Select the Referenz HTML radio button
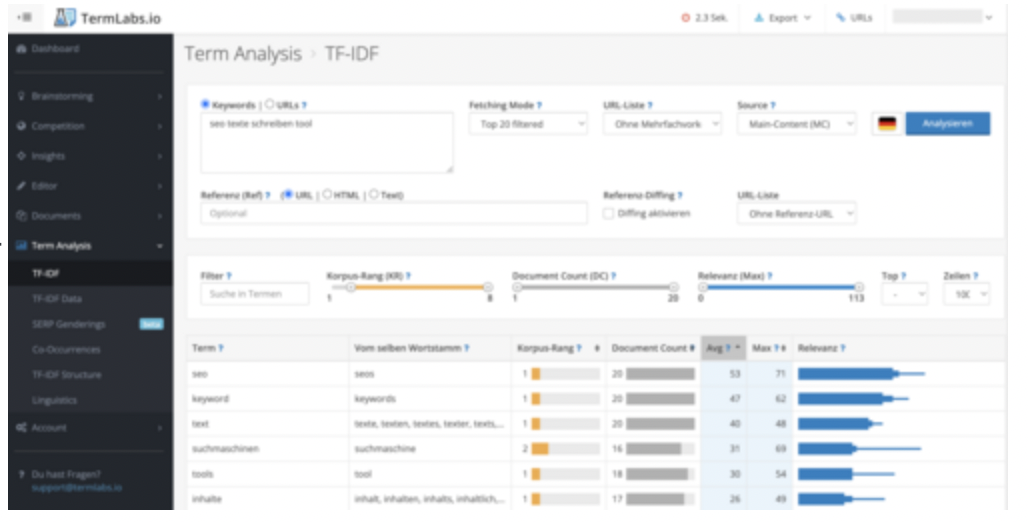The width and height of the screenshot is (1028, 522). click(x=327, y=195)
